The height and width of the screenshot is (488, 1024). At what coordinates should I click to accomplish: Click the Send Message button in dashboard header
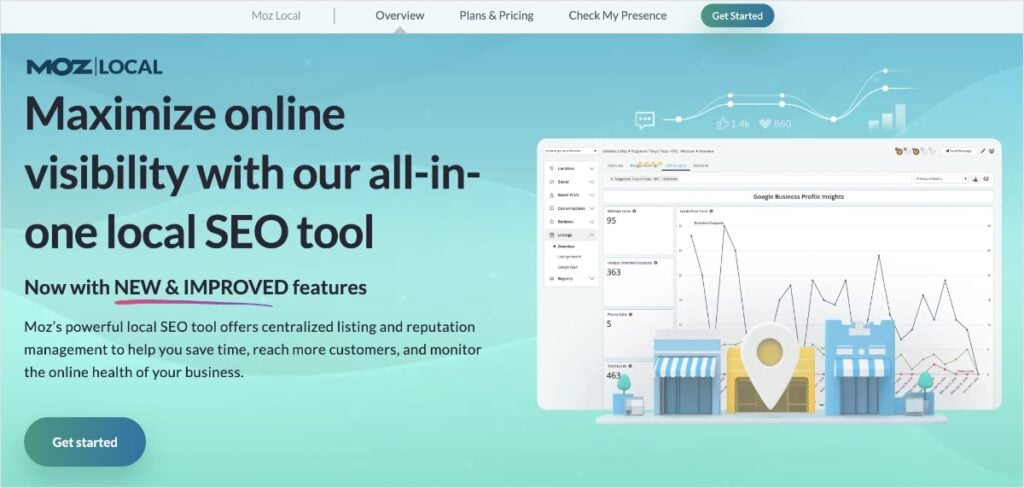pos(958,151)
